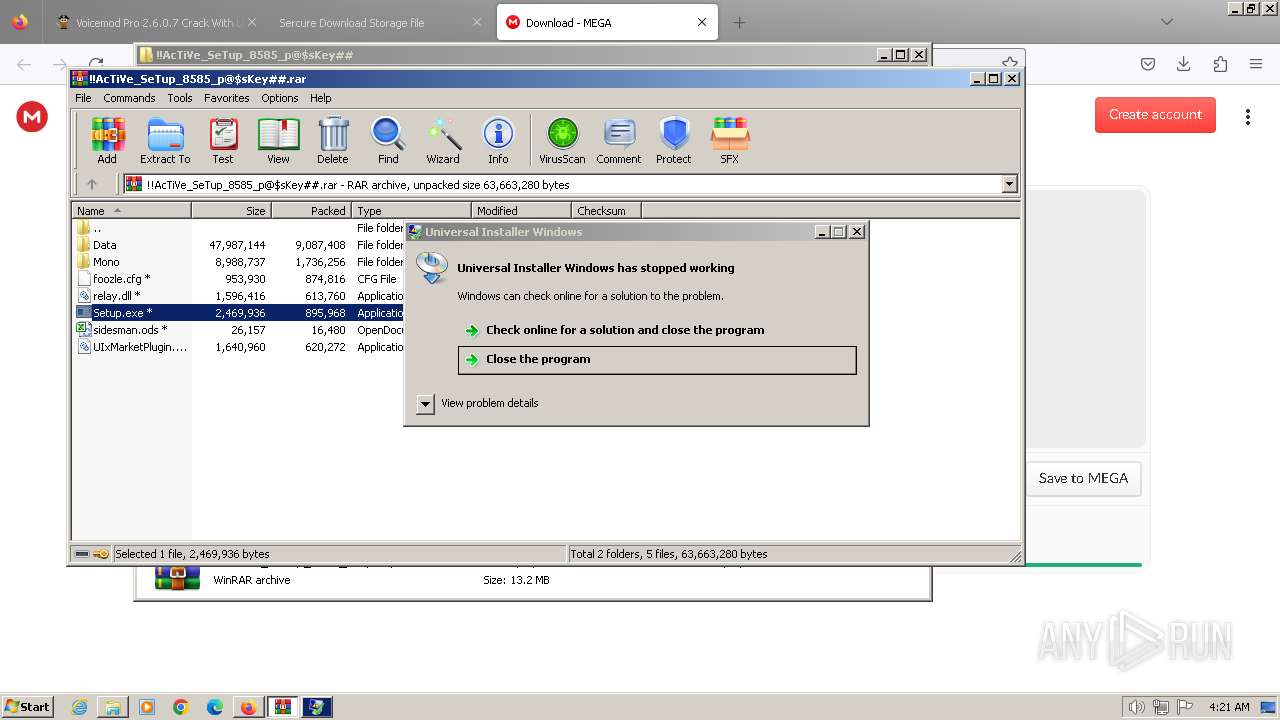This screenshot has height=720, width=1280.
Task: Click the SFX toolbar icon
Action: pyautogui.click(x=730, y=140)
